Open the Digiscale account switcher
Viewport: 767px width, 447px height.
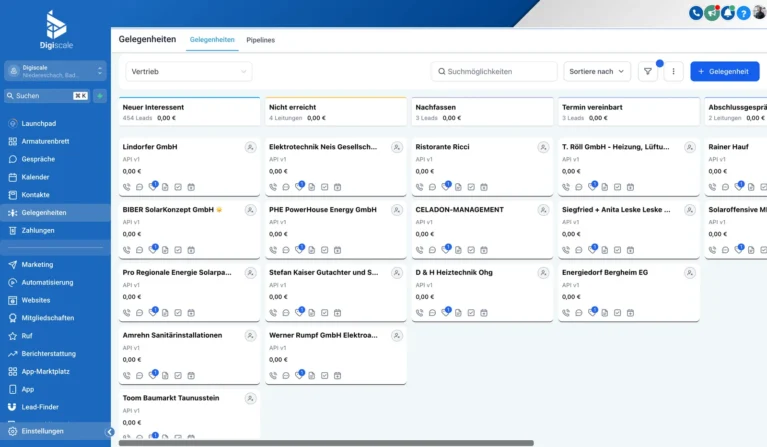pyautogui.click(x=55, y=71)
